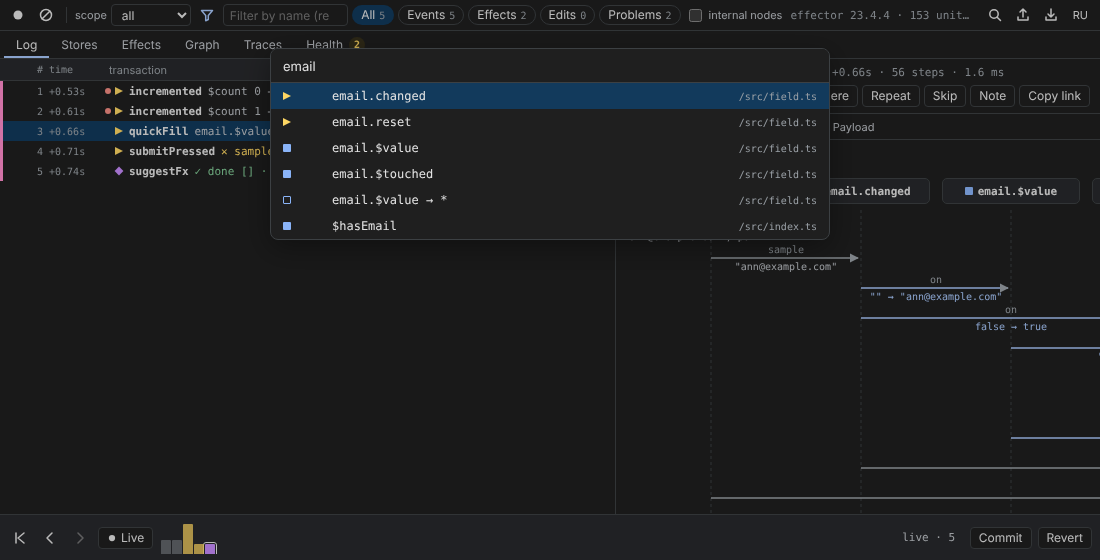This screenshot has height=560, width=1100.
Task: Choose email.$value → * result
Action: pos(550,200)
